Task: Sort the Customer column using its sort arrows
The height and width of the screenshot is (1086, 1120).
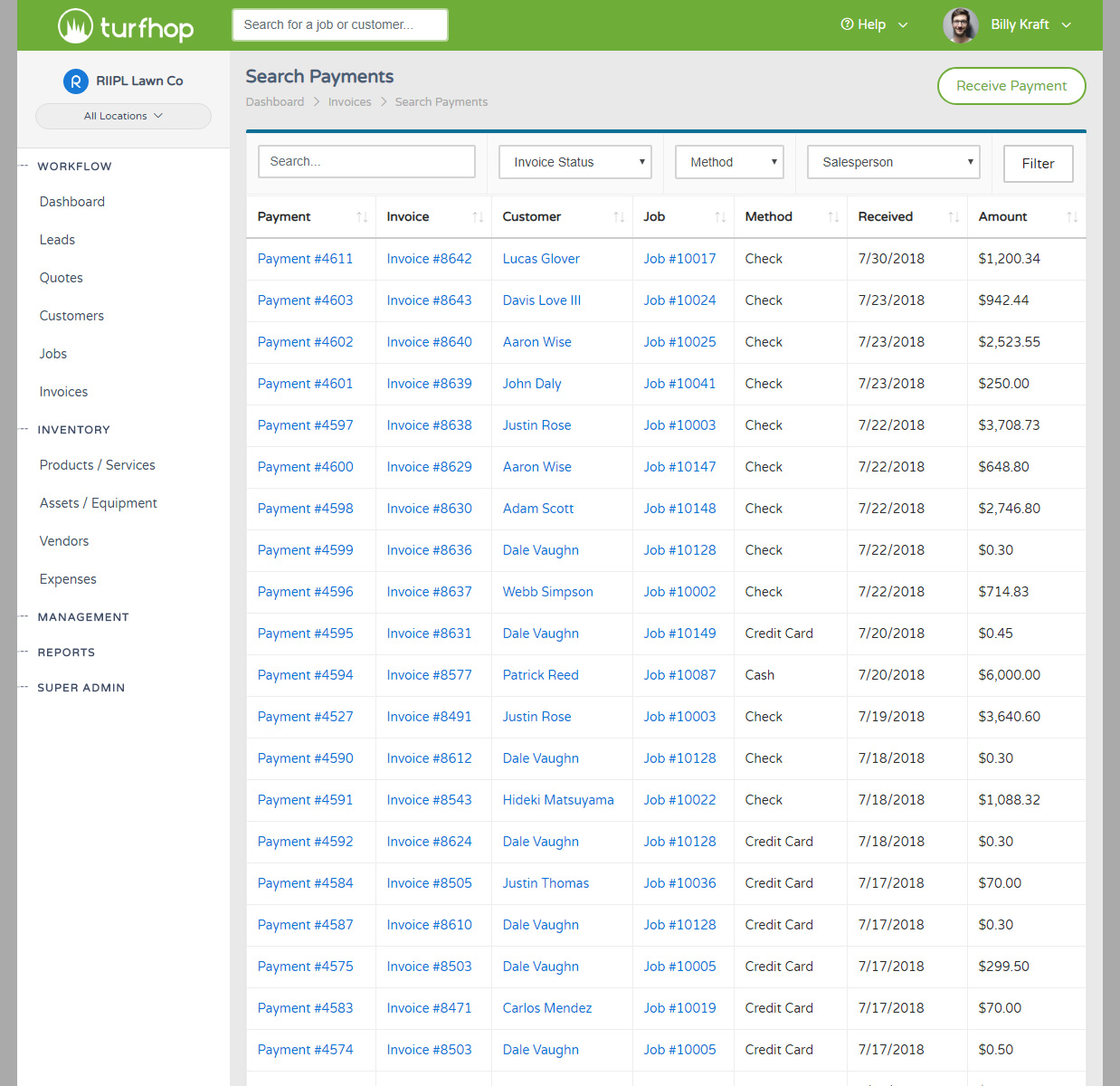Action: coord(619,217)
